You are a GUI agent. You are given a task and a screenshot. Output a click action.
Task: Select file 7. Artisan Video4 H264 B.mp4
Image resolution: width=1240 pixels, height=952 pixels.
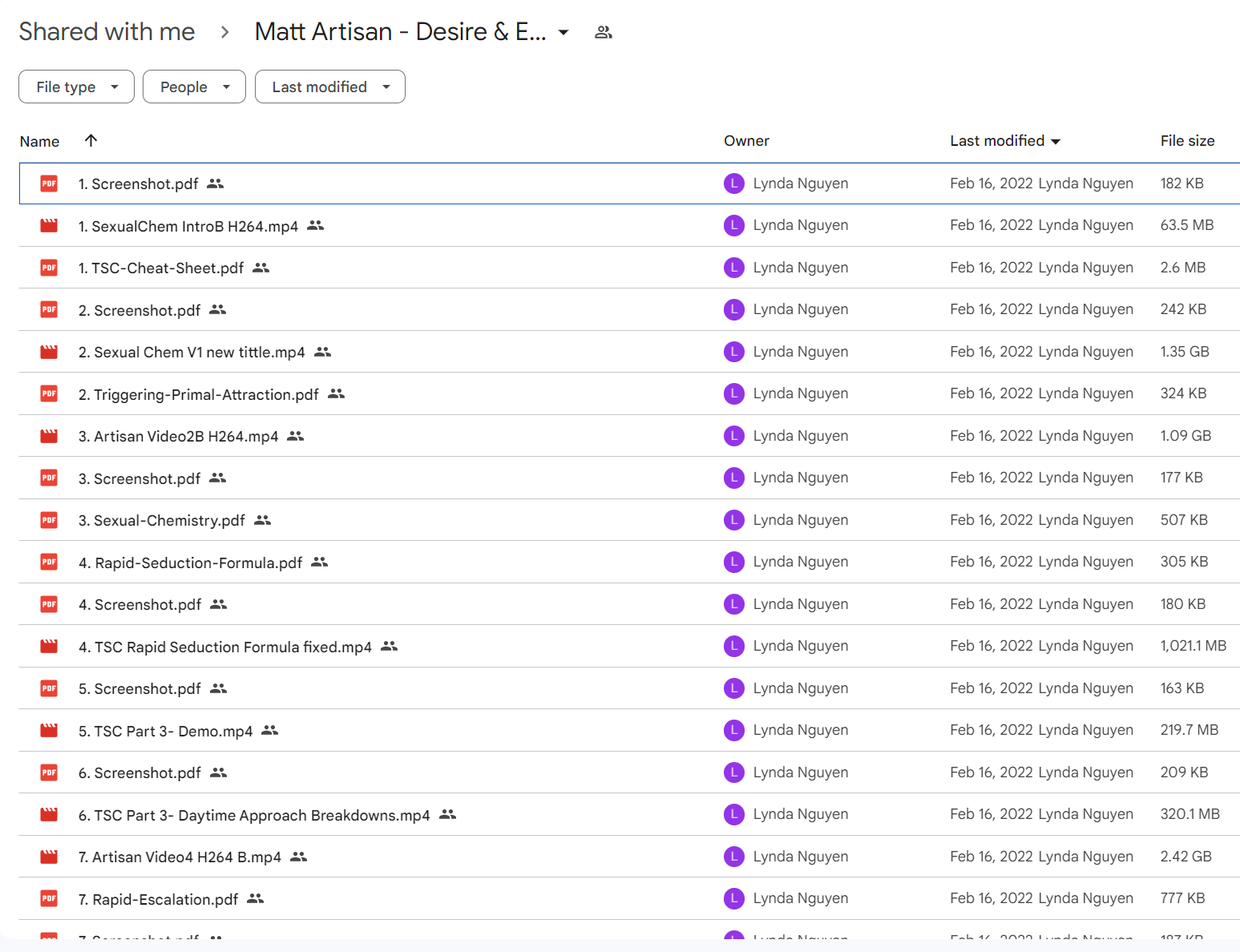[x=629, y=857]
